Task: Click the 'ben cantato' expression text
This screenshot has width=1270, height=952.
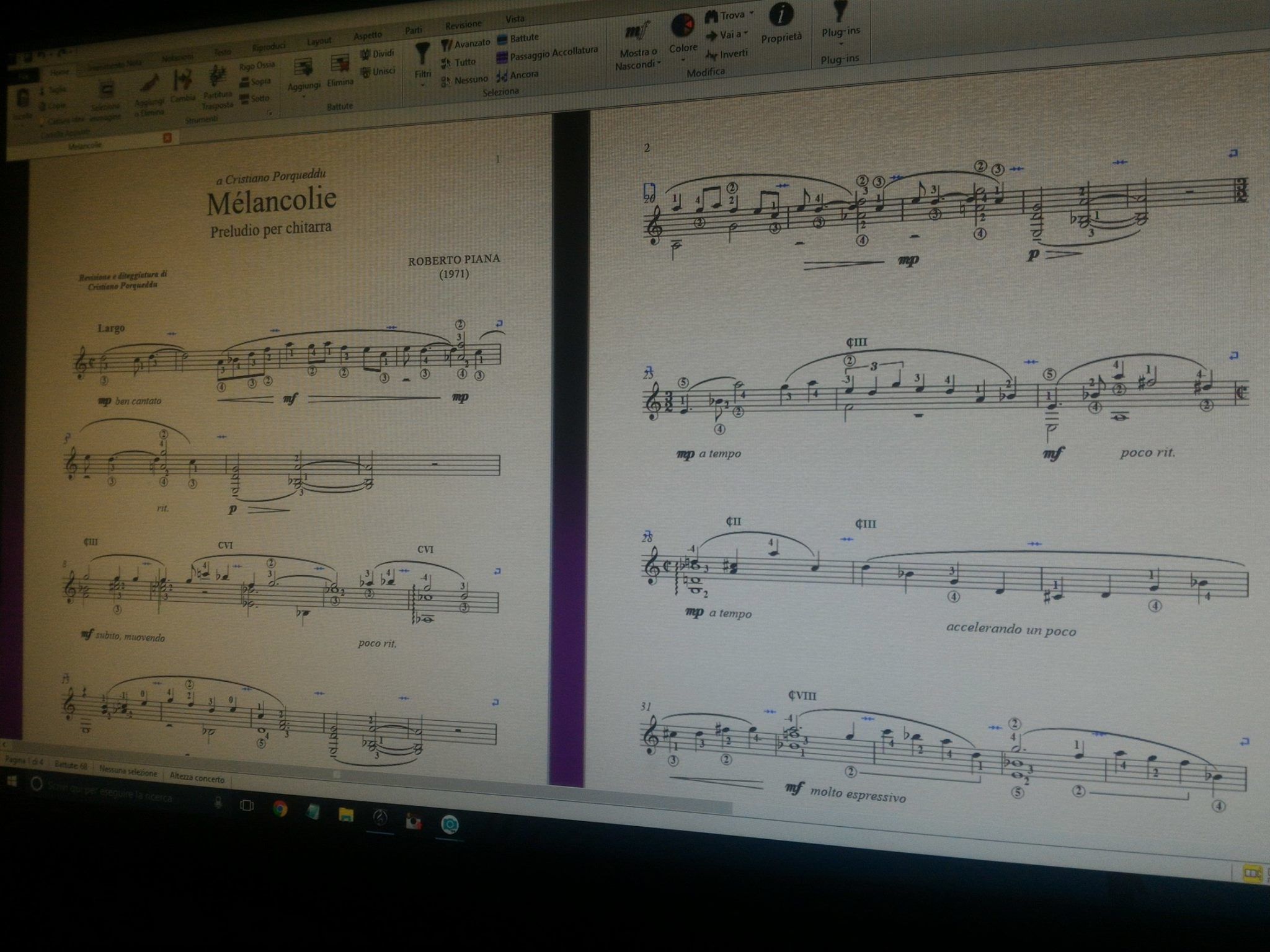Action: pos(138,401)
